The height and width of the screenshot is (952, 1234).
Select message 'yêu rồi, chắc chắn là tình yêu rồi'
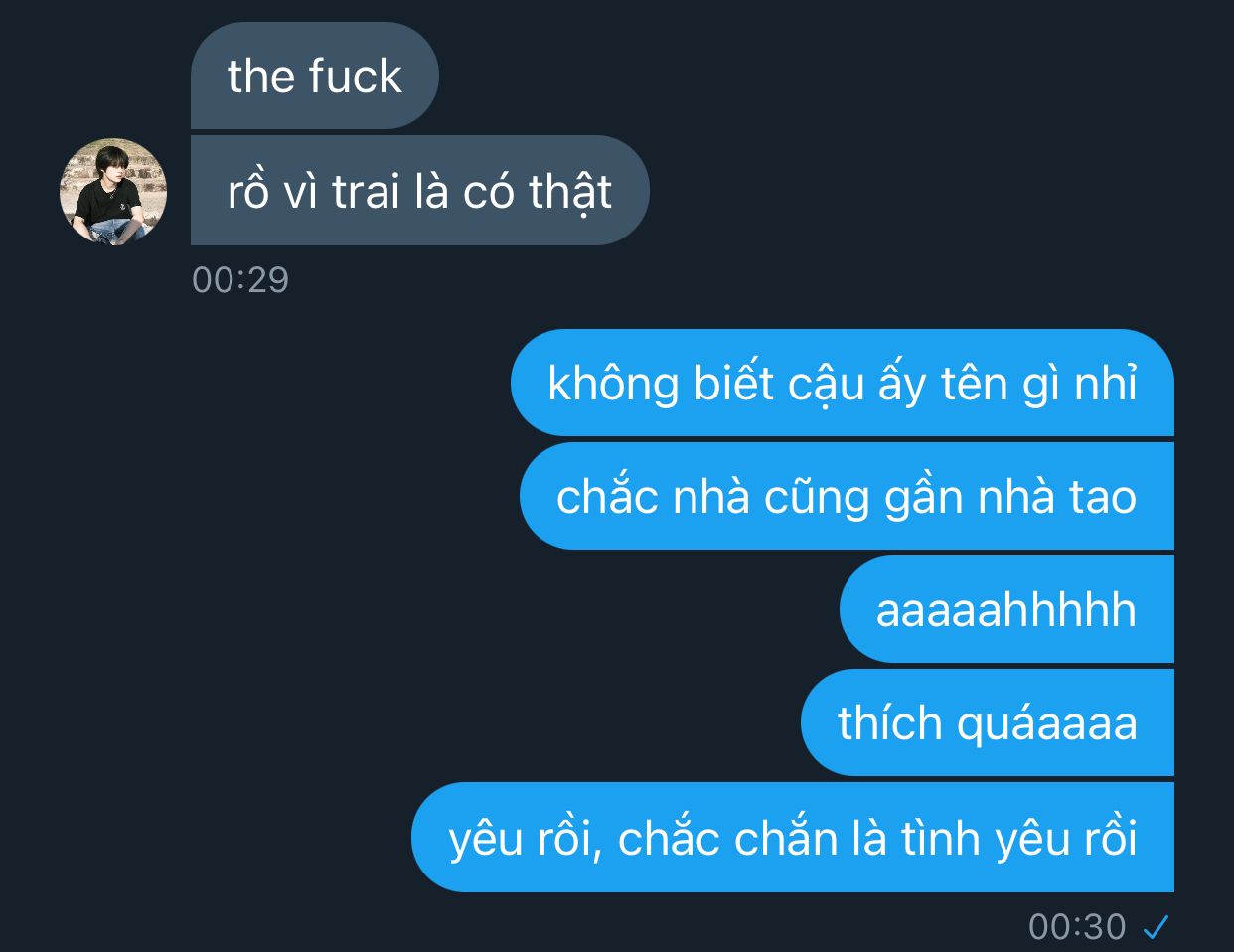[x=793, y=837]
